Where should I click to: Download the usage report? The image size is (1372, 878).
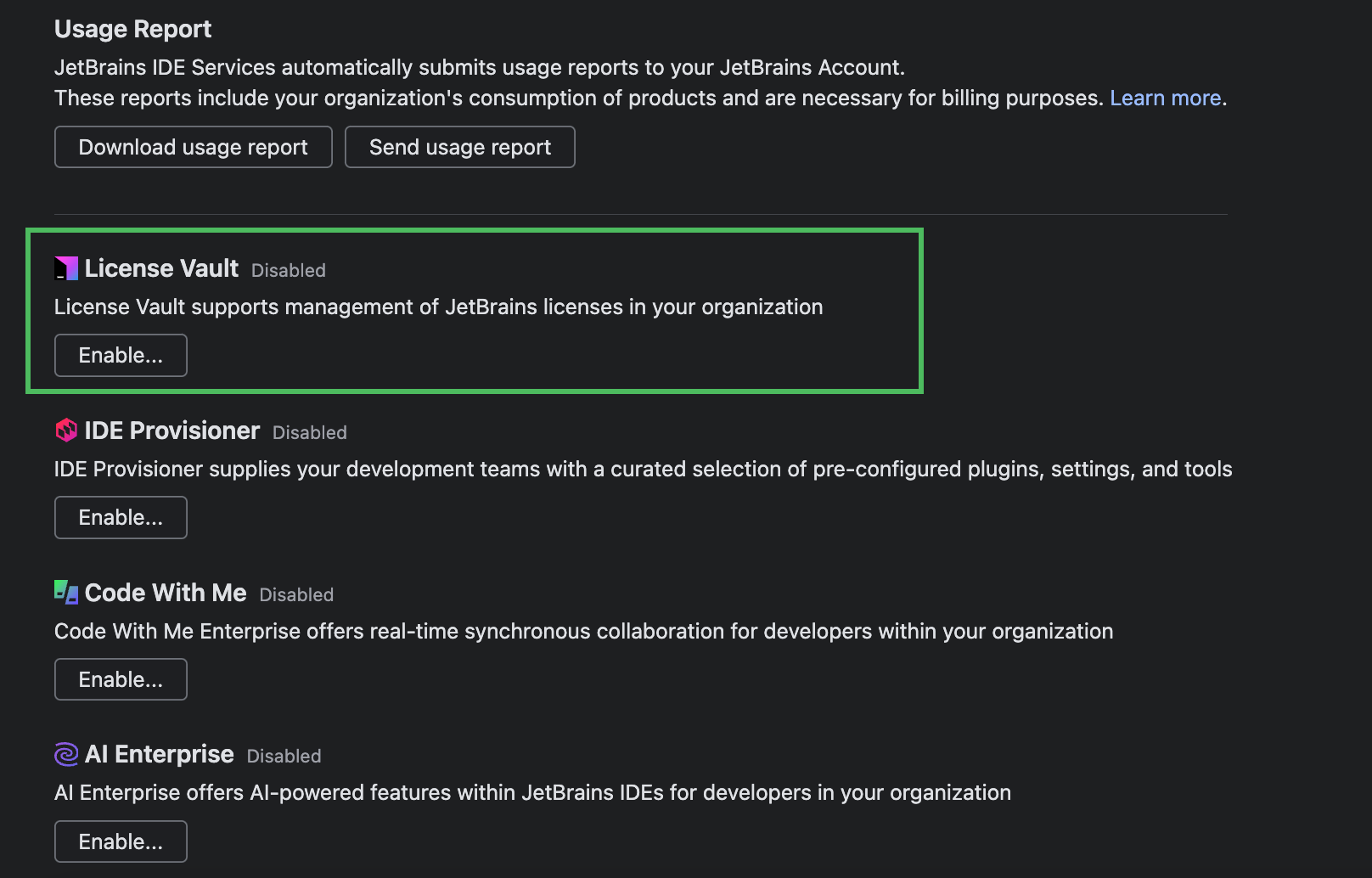[193, 147]
